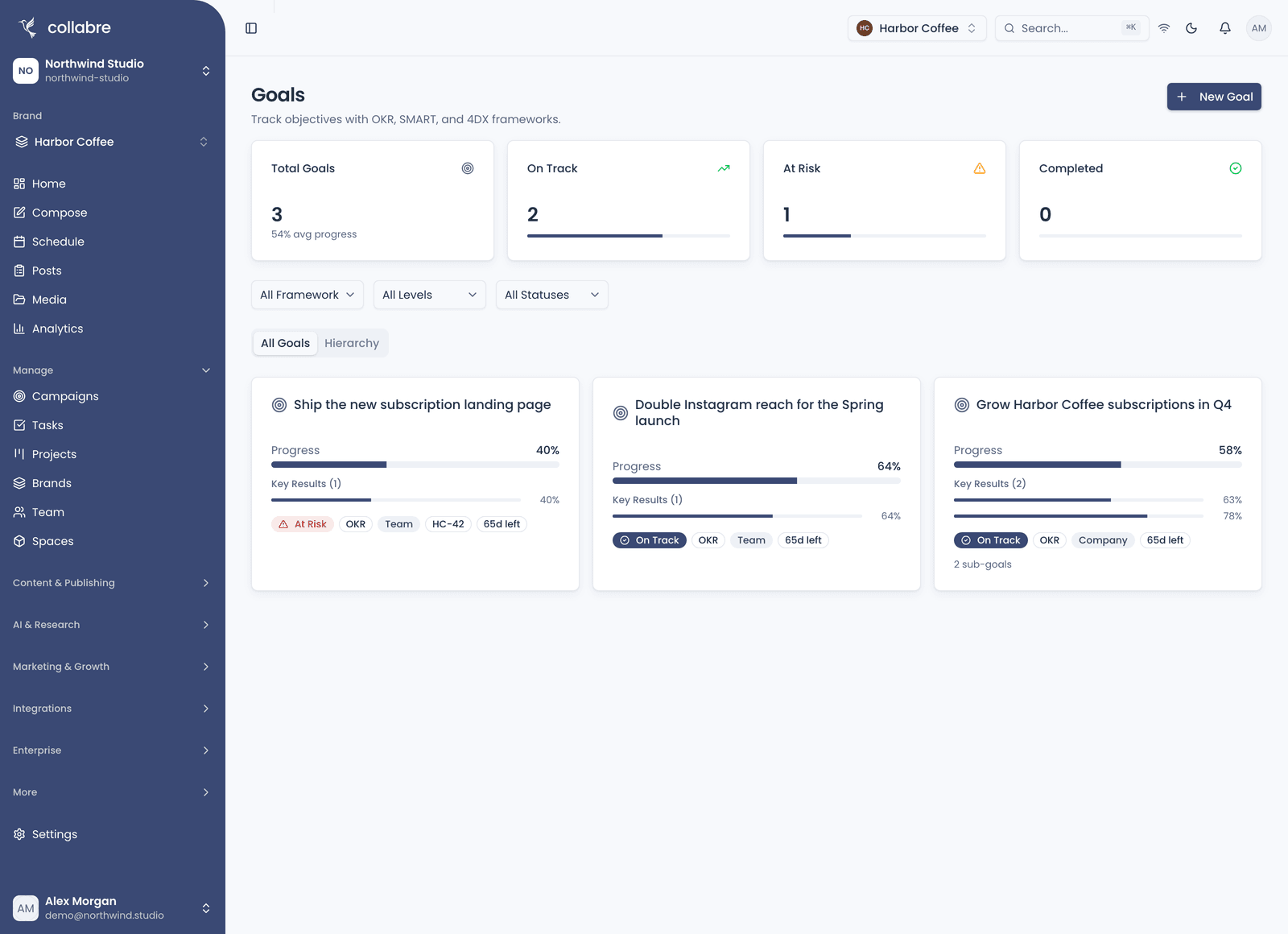Open the notifications bell

coord(1225,28)
